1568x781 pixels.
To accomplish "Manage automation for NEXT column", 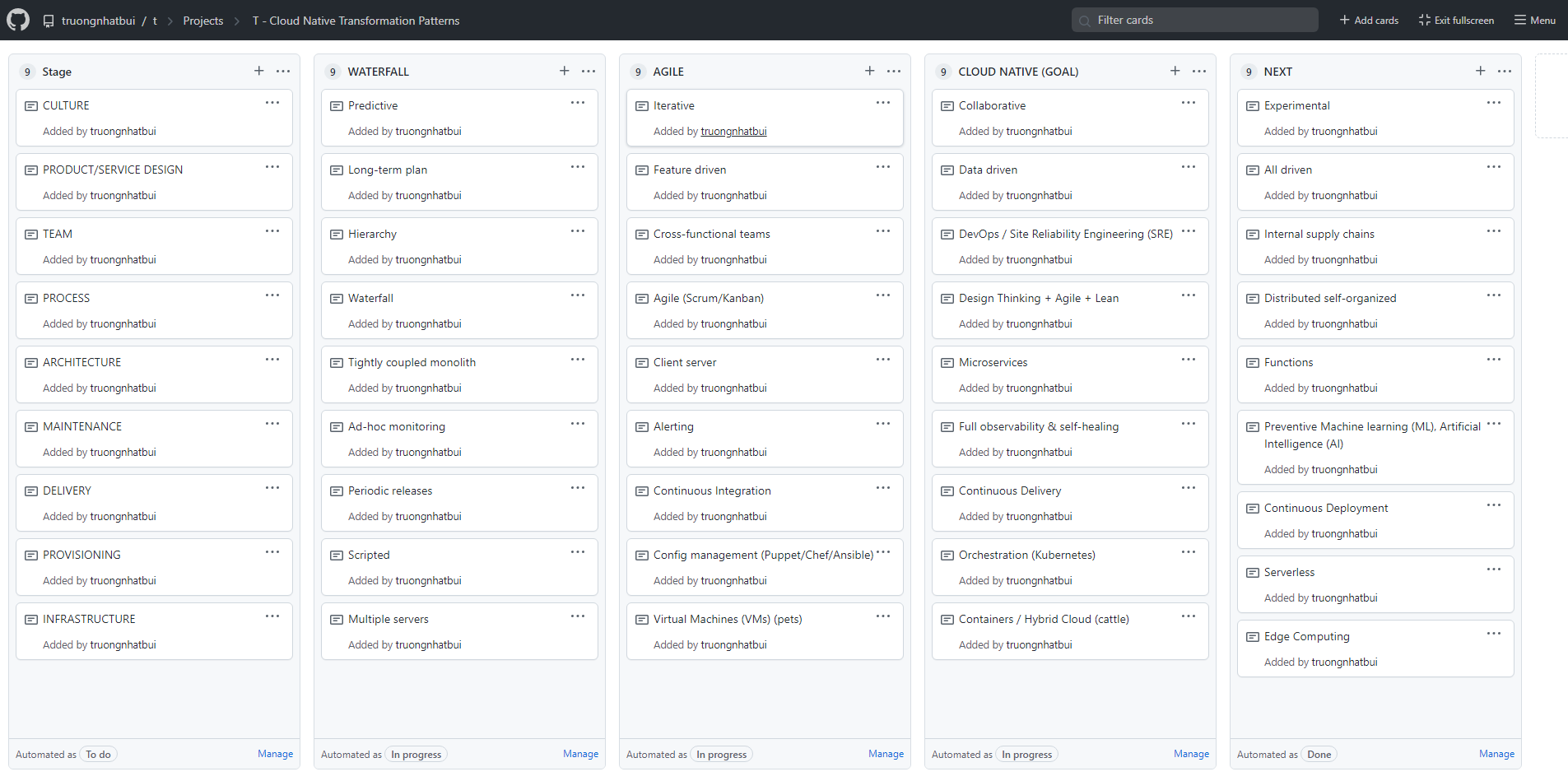I will tap(1496, 754).
